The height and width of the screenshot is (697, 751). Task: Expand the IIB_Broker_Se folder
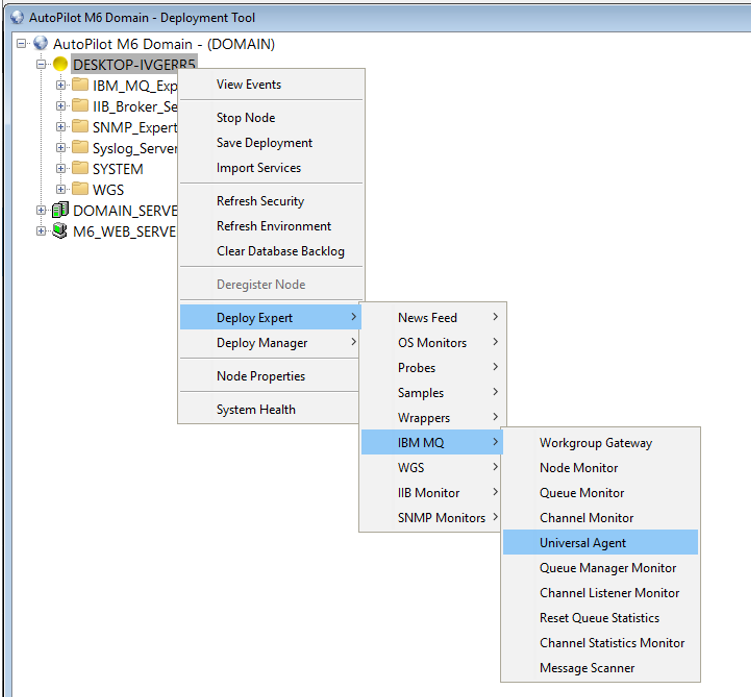coord(60,106)
